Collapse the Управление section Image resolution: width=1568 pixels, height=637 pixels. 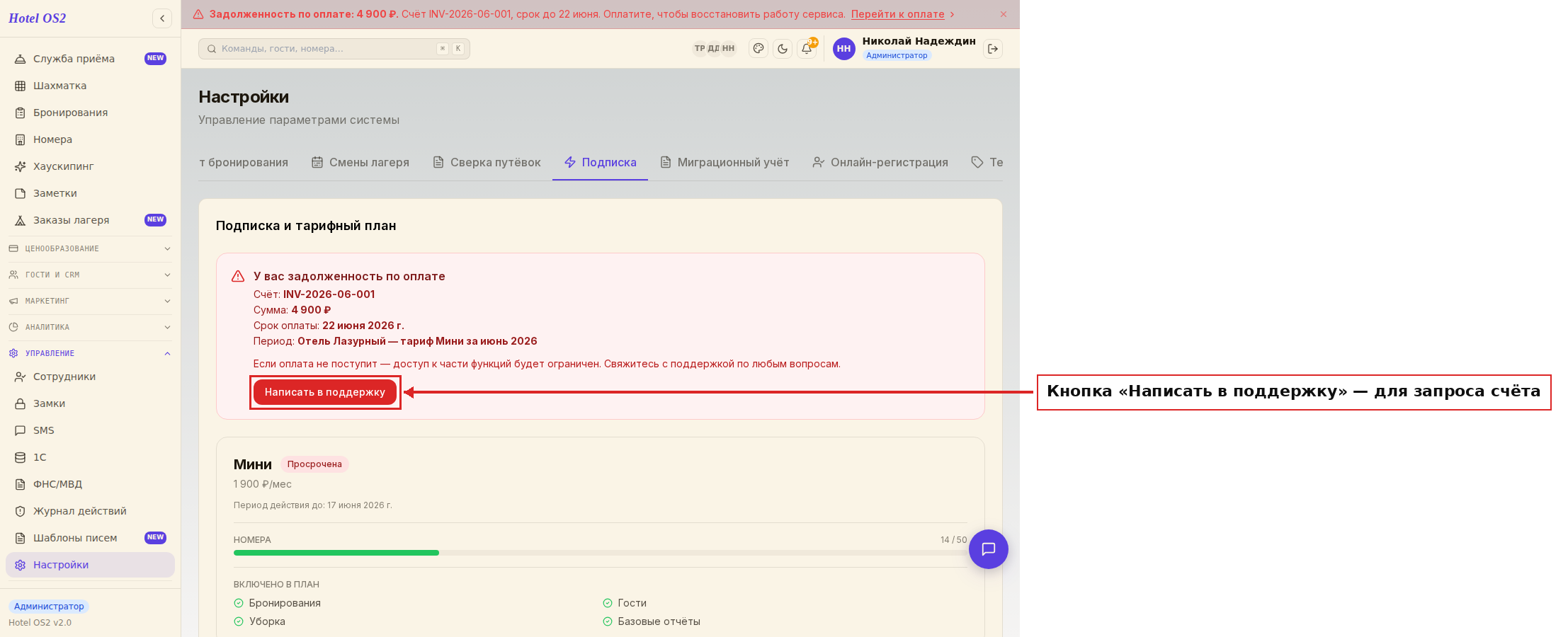[90, 353]
